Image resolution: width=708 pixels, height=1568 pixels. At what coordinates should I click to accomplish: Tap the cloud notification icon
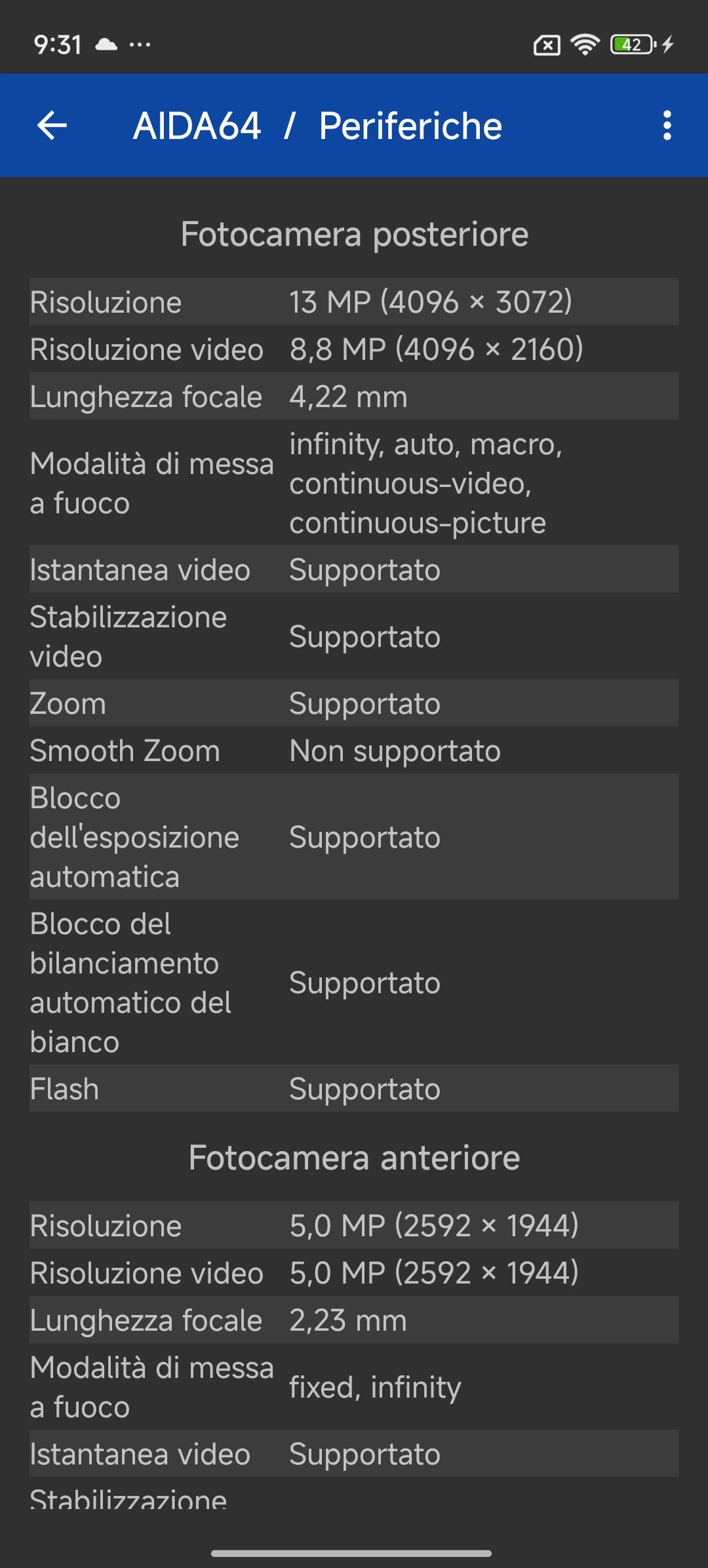pos(106,45)
